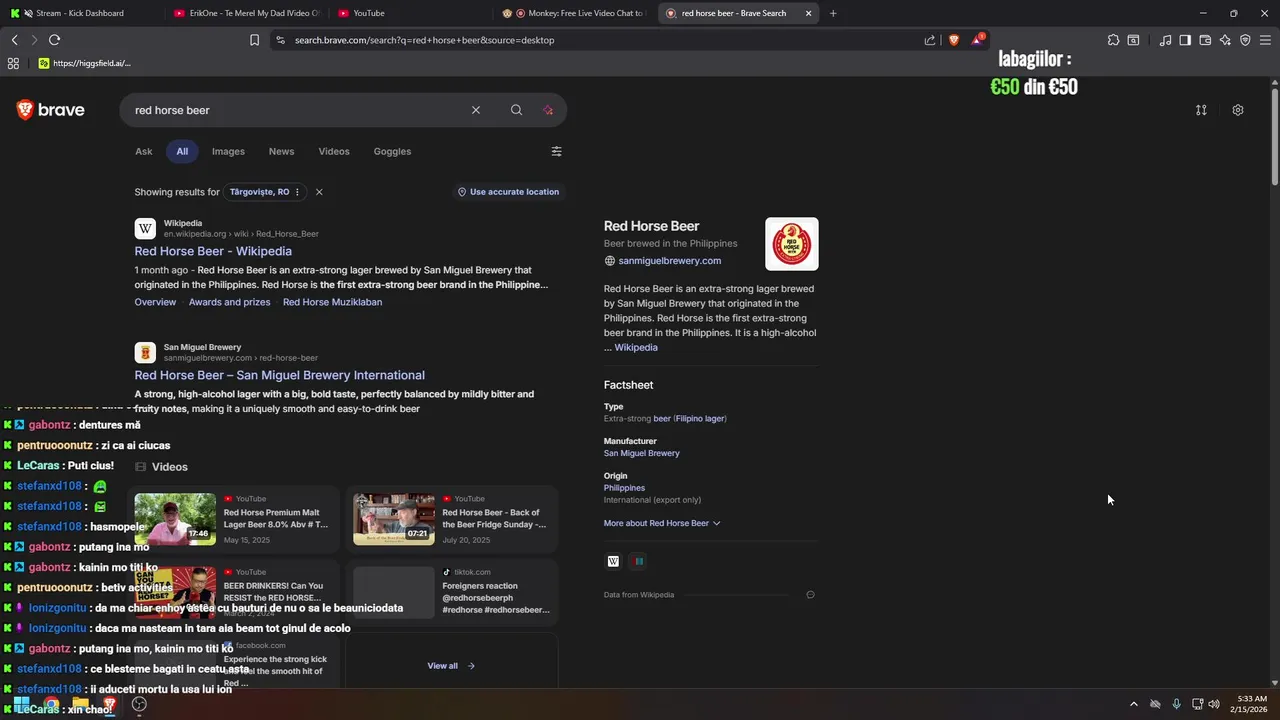Screen dimensions: 1280x720
Task: Open the Filipino lager link in Factsheet
Action: pos(700,419)
